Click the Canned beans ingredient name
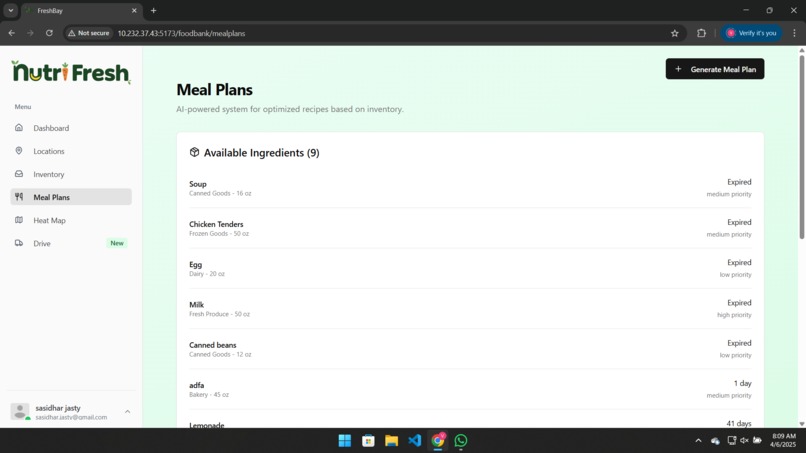 tap(212, 345)
